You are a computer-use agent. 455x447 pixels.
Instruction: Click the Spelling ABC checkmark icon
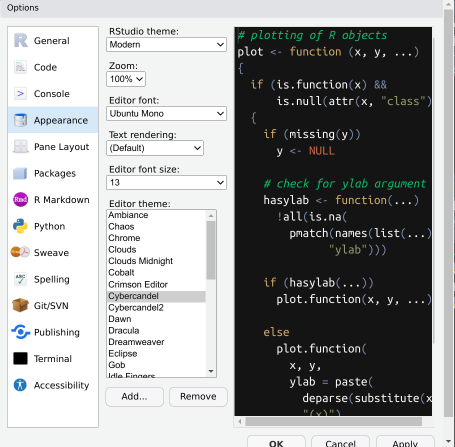[x=20, y=279]
